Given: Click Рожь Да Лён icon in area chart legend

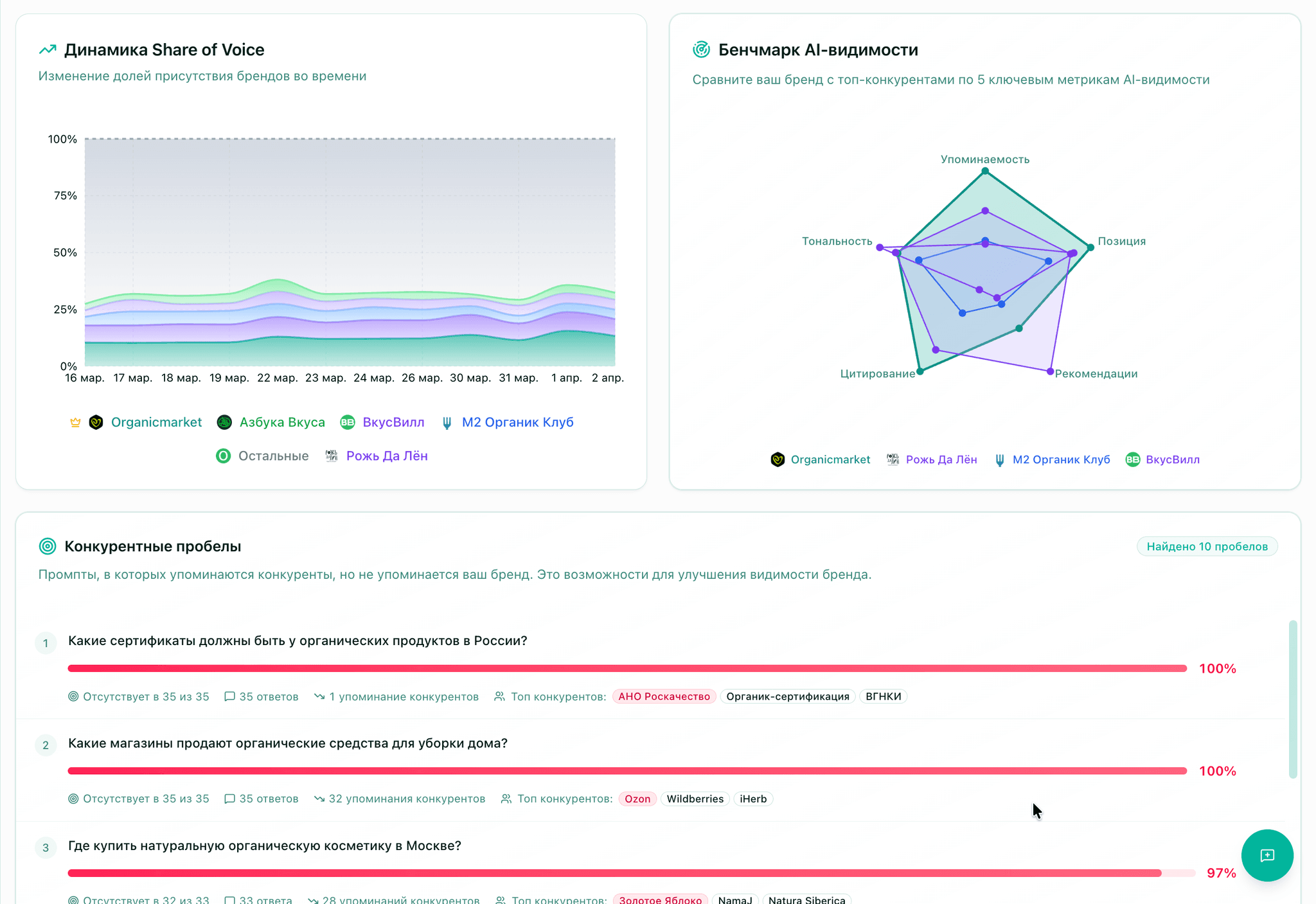Looking at the screenshot, I should 332,456.
